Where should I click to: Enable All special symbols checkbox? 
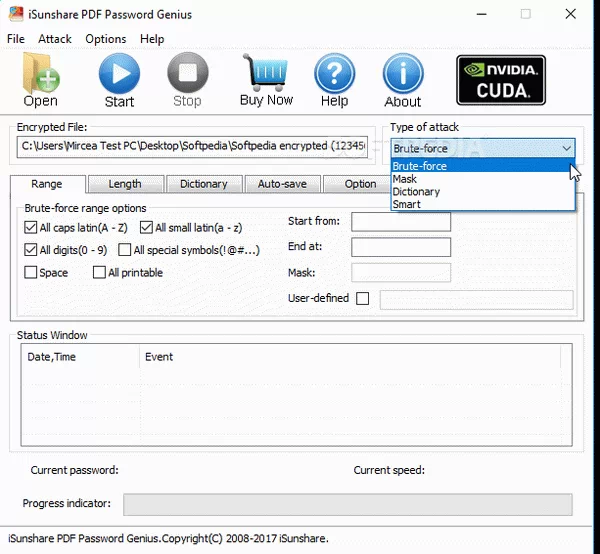[x=124, y=249]
